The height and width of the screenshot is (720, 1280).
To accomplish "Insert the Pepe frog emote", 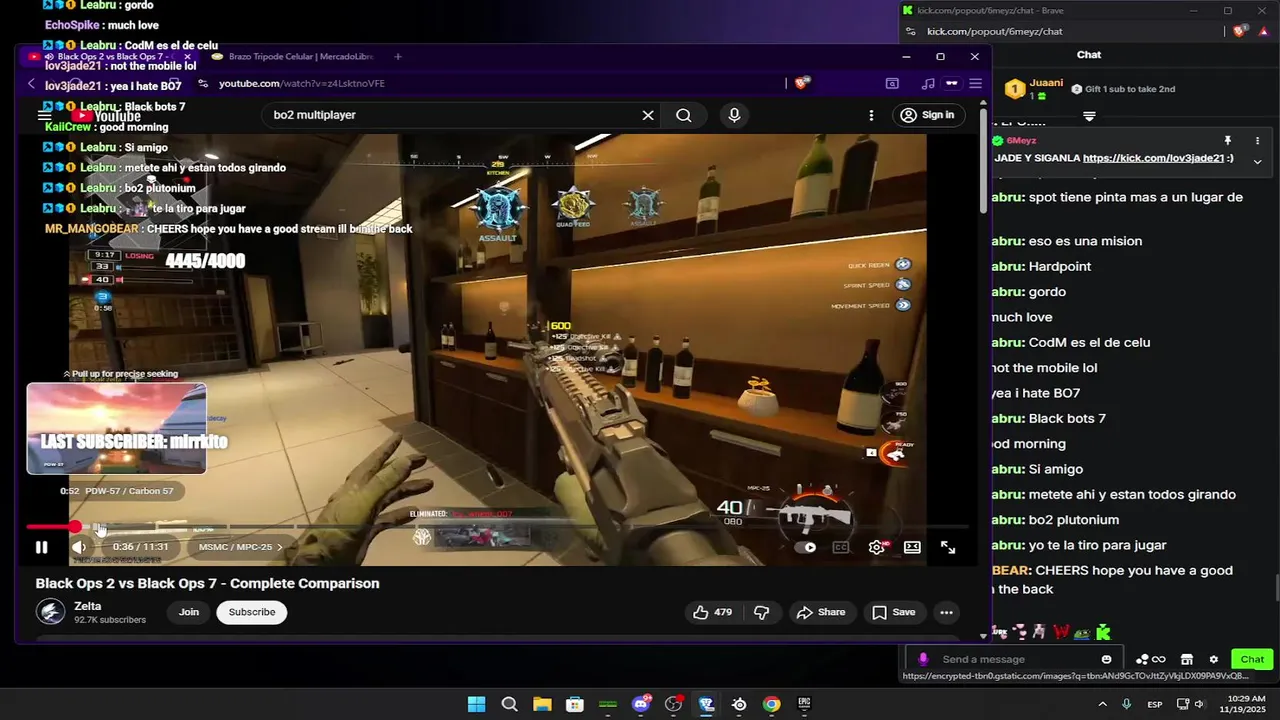I will click(1082, 632).
